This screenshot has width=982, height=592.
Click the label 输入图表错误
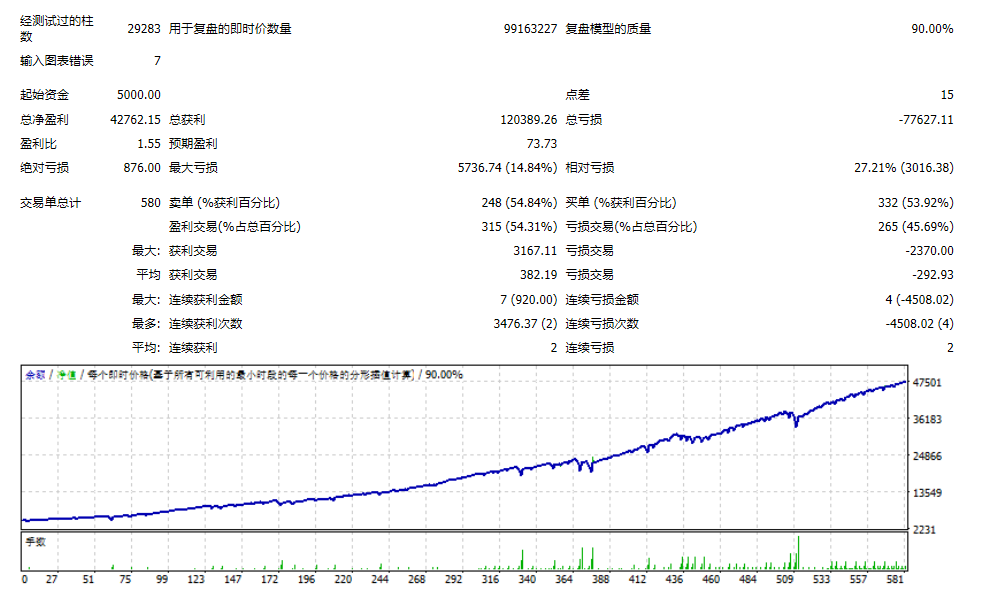[56, 61]
